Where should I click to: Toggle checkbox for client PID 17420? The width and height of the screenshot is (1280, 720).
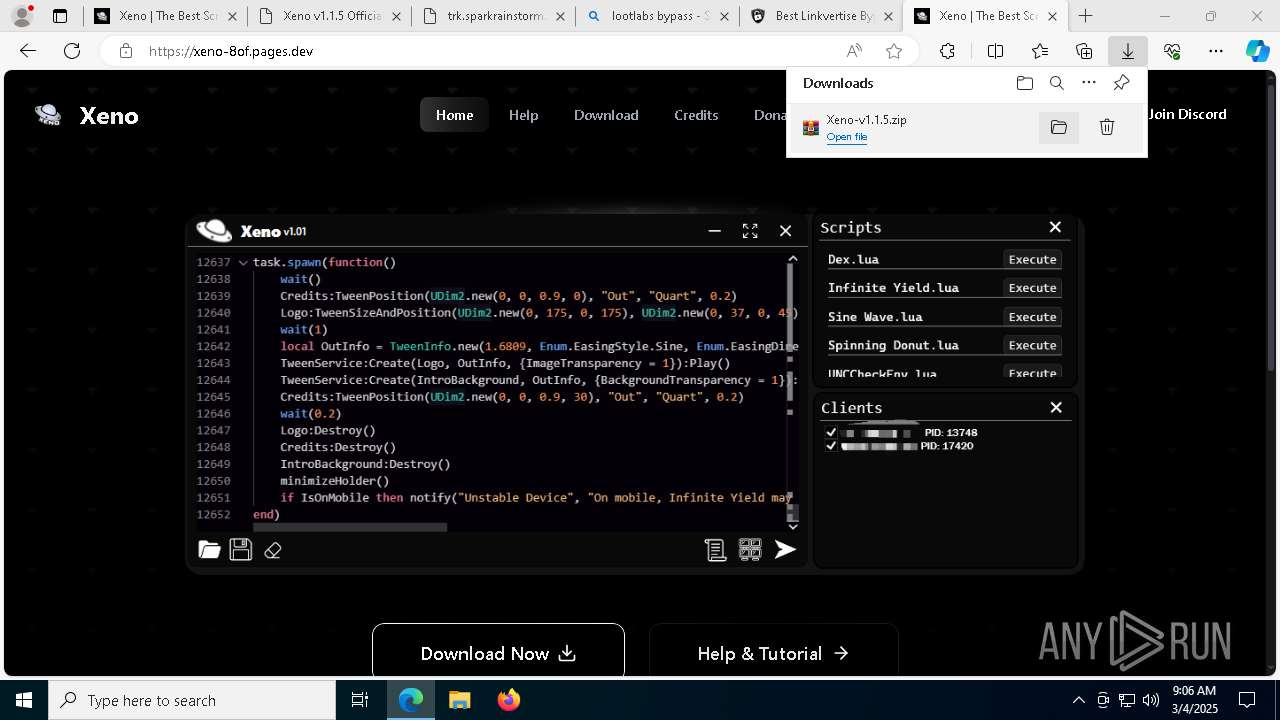[x=831, y=446]
